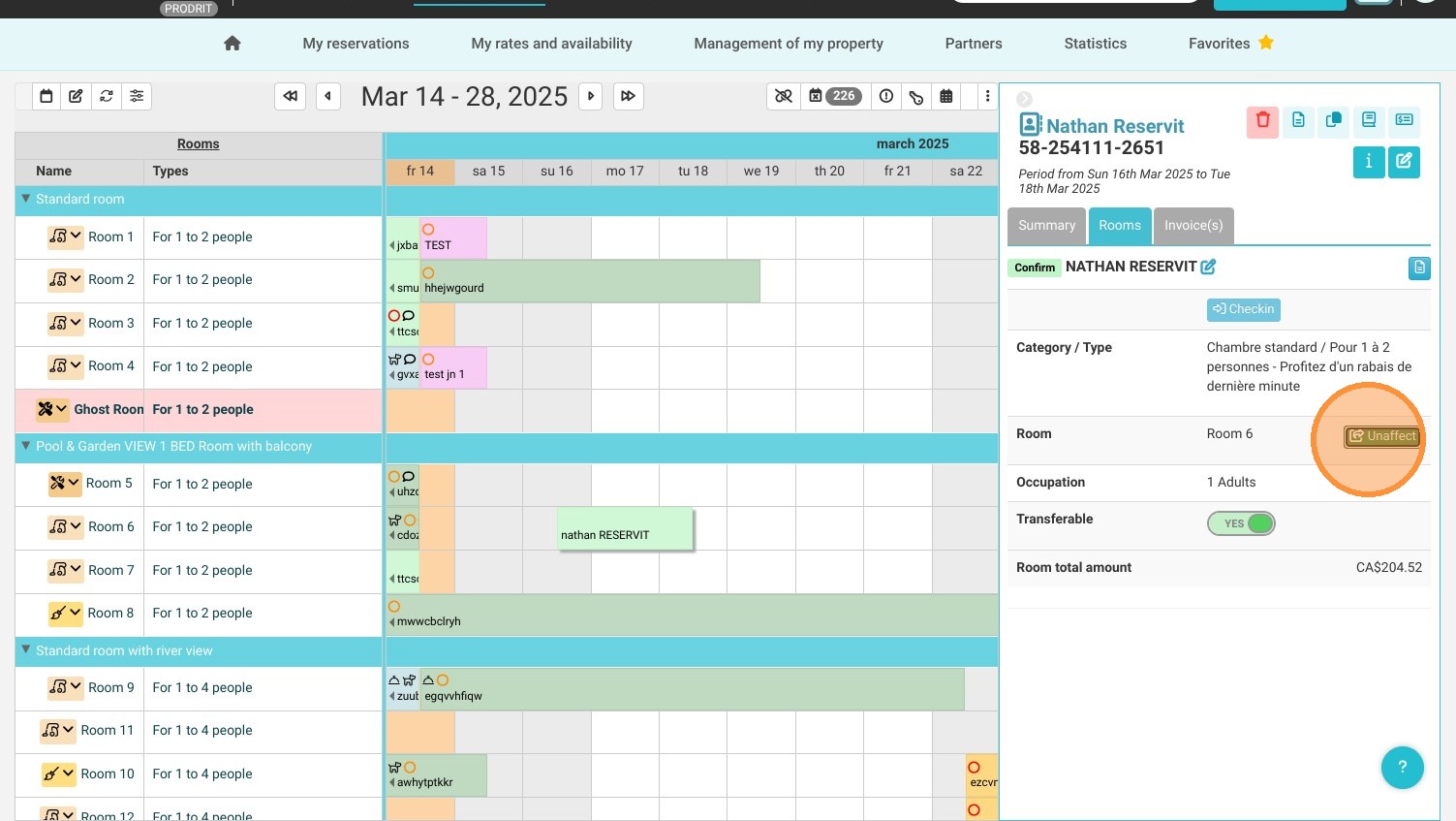Jump forward with the double fast-forward arrow

pos(629,96)
